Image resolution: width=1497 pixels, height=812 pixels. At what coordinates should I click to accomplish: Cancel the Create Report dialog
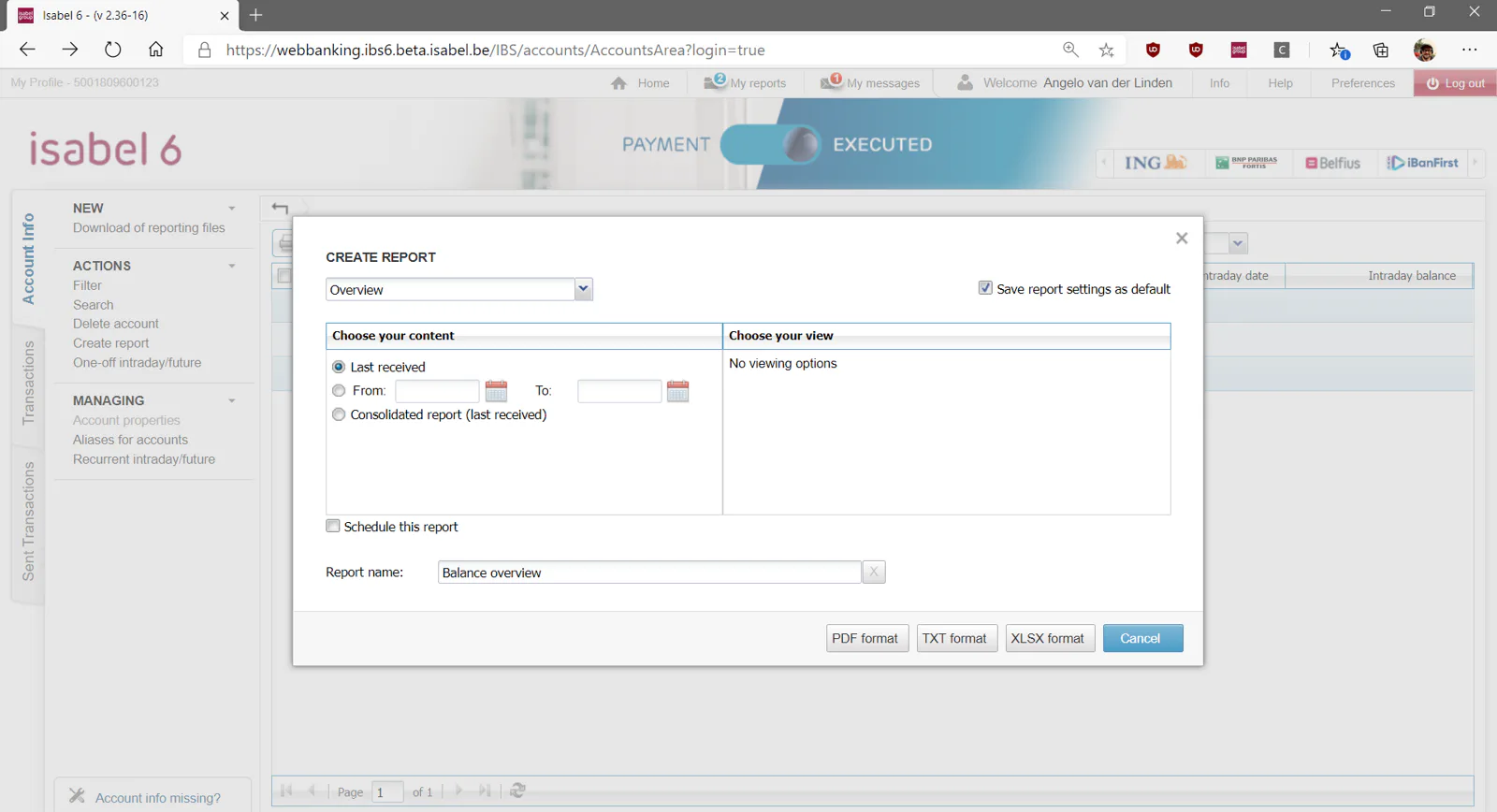point(1141,638)
